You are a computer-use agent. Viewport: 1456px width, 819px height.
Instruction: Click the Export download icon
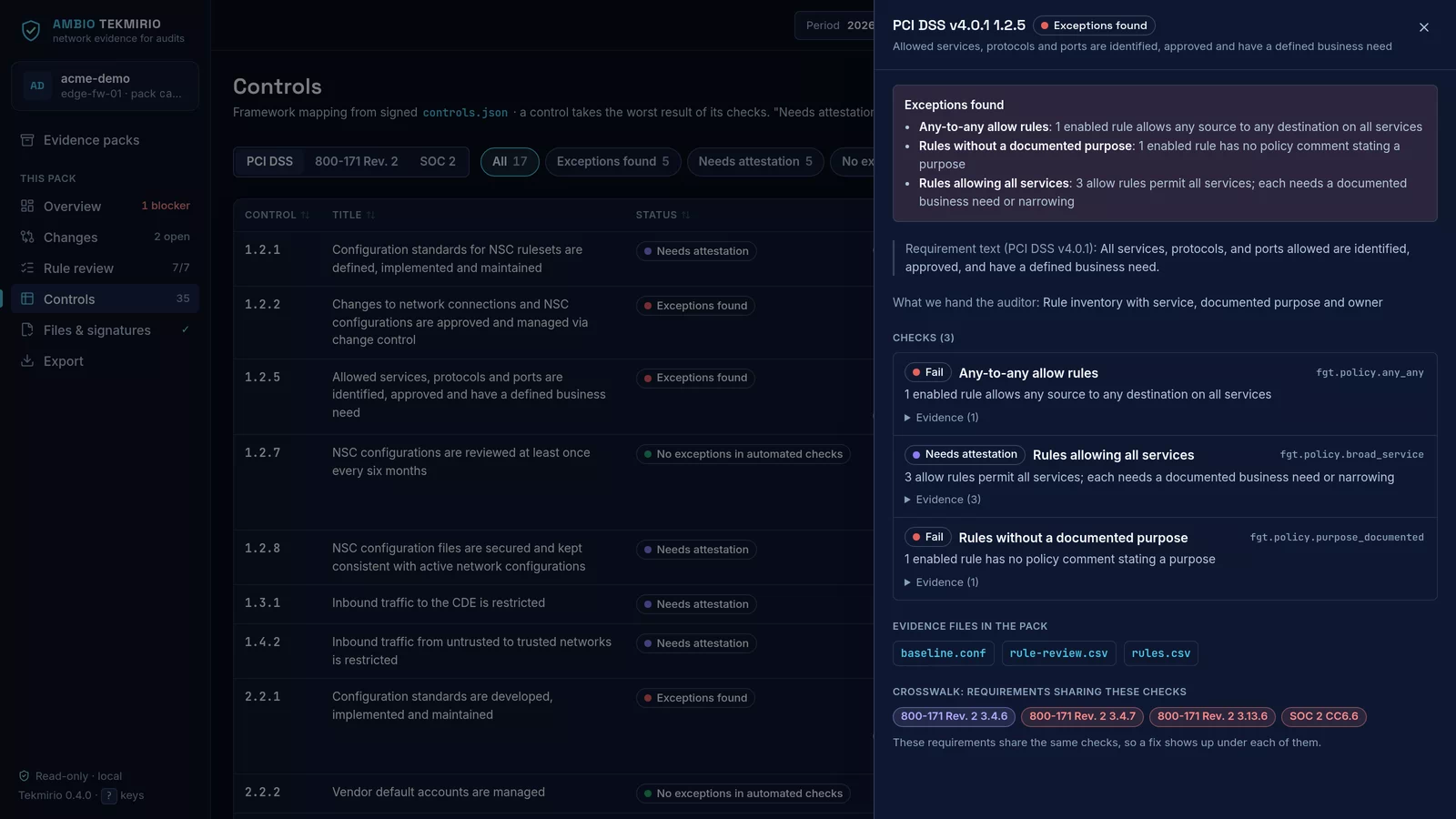pyautogui.click(x=27, y=361)
